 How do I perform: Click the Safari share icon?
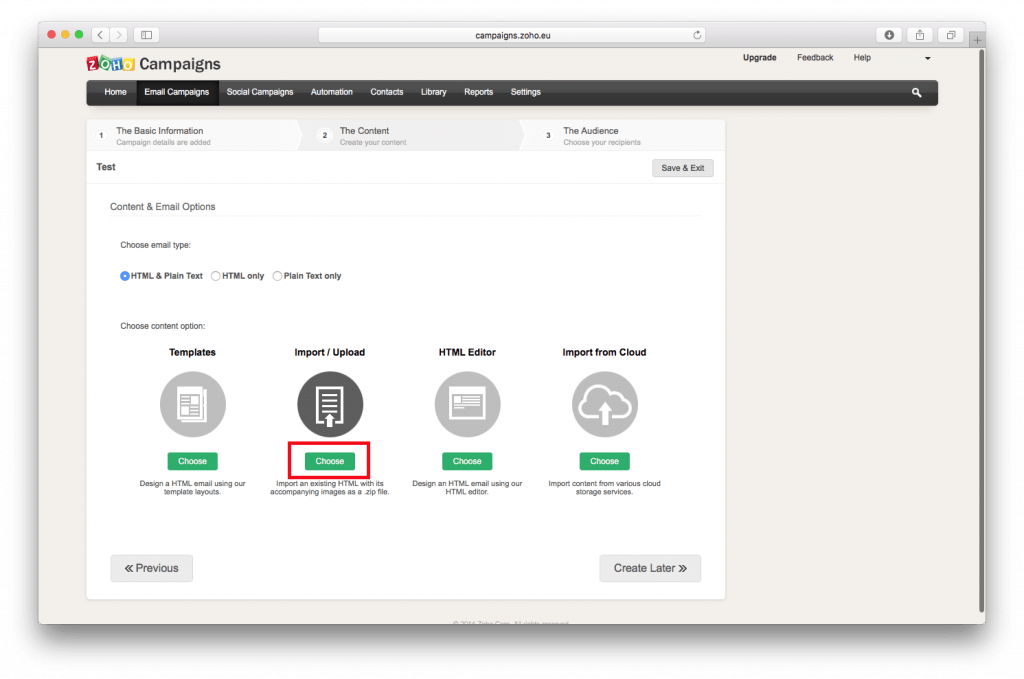[x=919, y=35]
